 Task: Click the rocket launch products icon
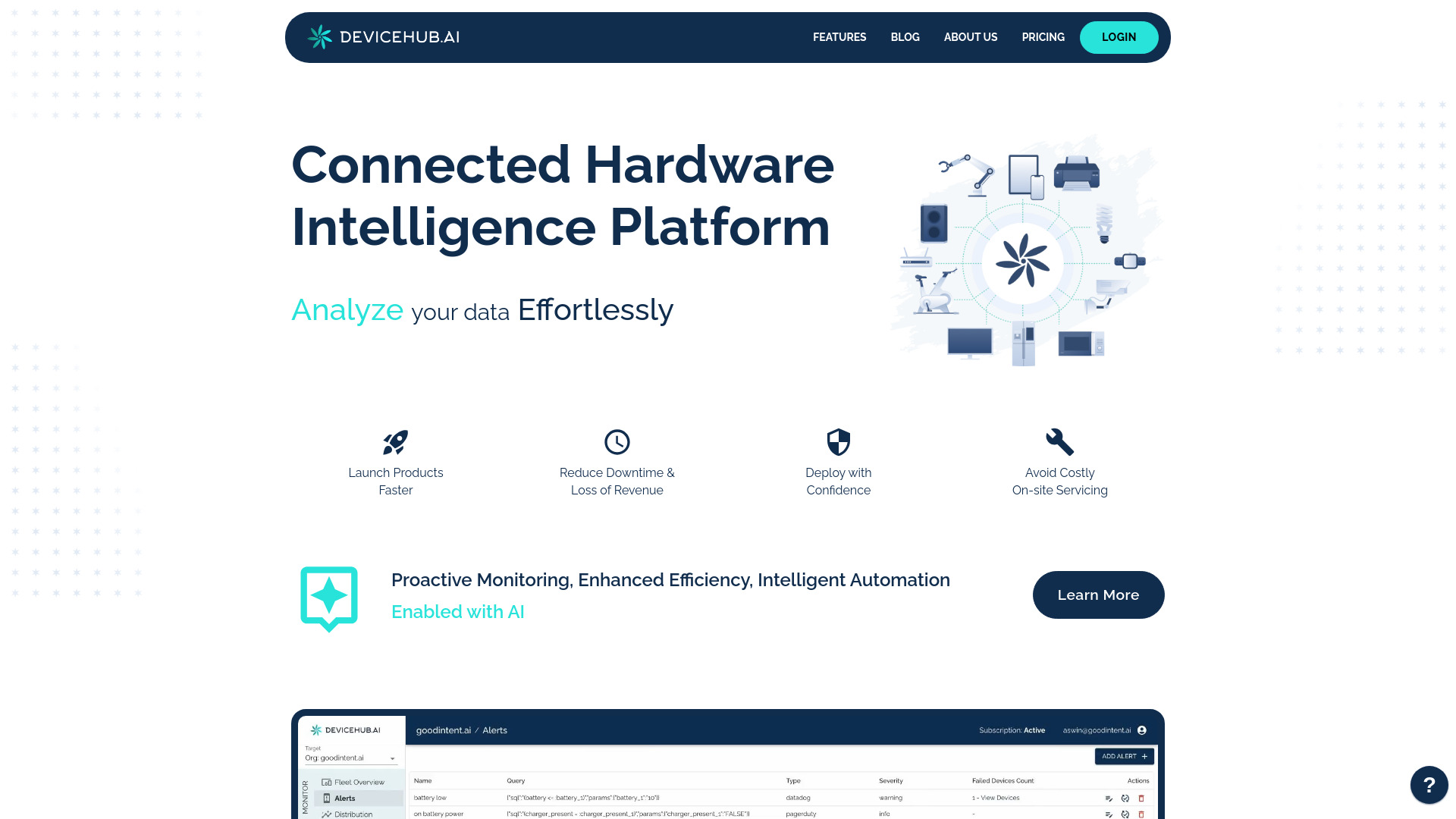[x=395, y=441]
